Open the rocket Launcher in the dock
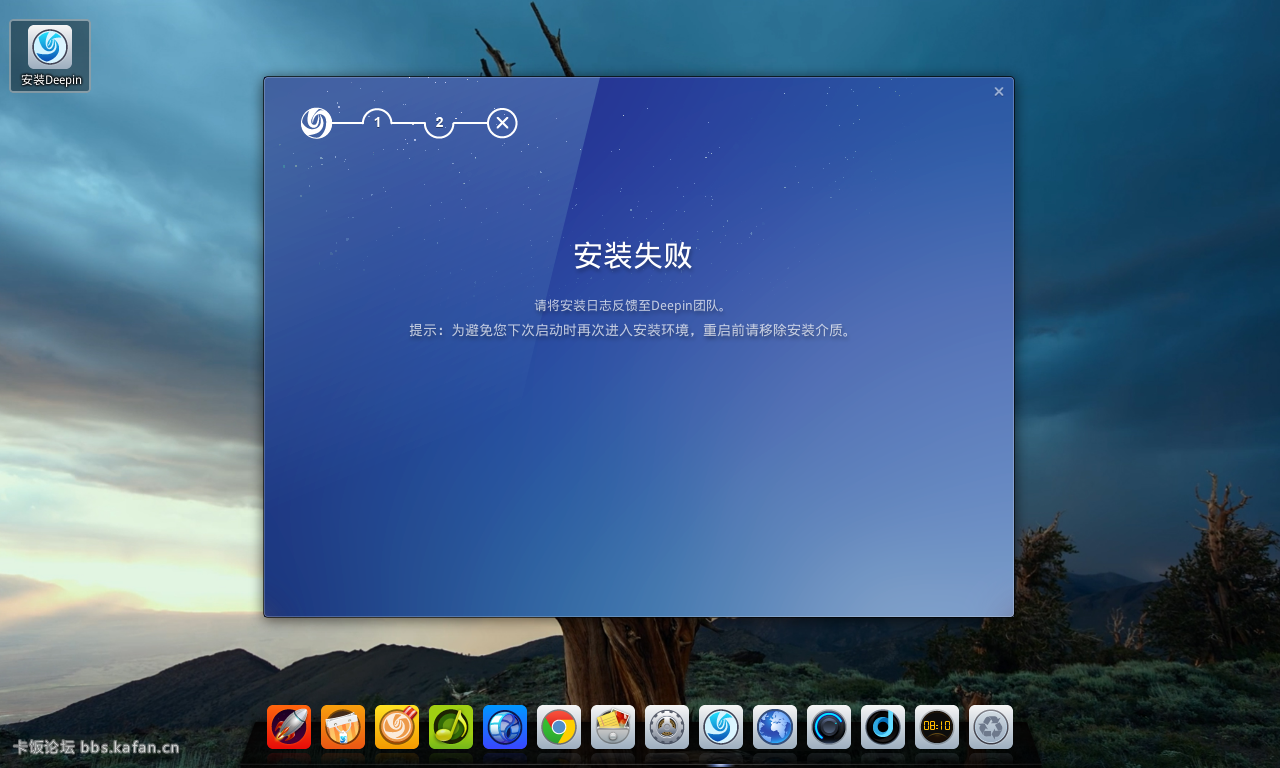The height and width of the screenshot is (768, 1280). pos(289,727)
